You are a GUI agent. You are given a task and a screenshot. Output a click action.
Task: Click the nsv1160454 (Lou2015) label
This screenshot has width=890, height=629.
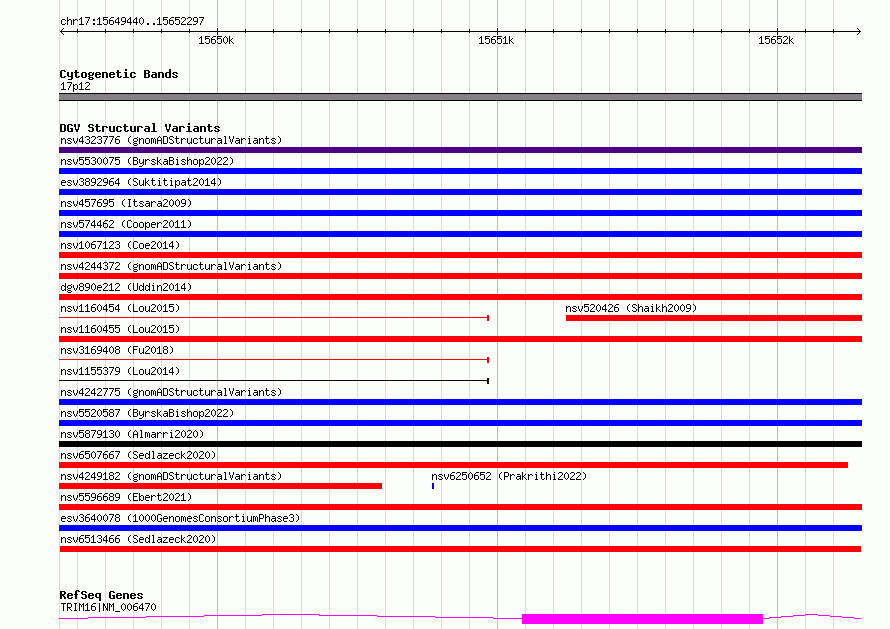pyautogui.click(x=120, y=308)
